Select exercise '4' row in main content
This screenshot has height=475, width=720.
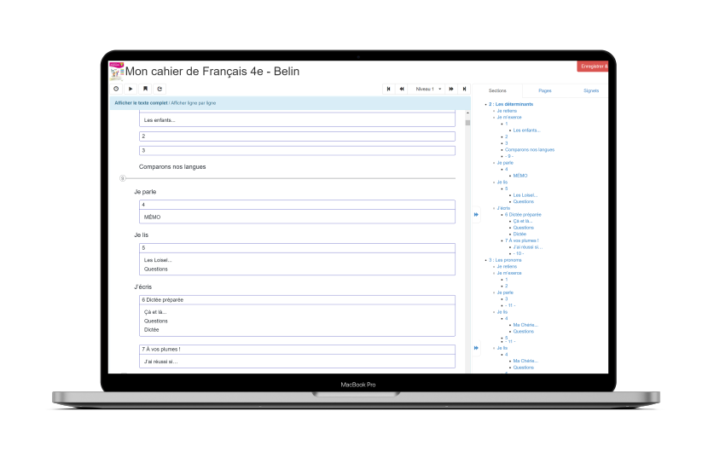click(x=297, y=205)
